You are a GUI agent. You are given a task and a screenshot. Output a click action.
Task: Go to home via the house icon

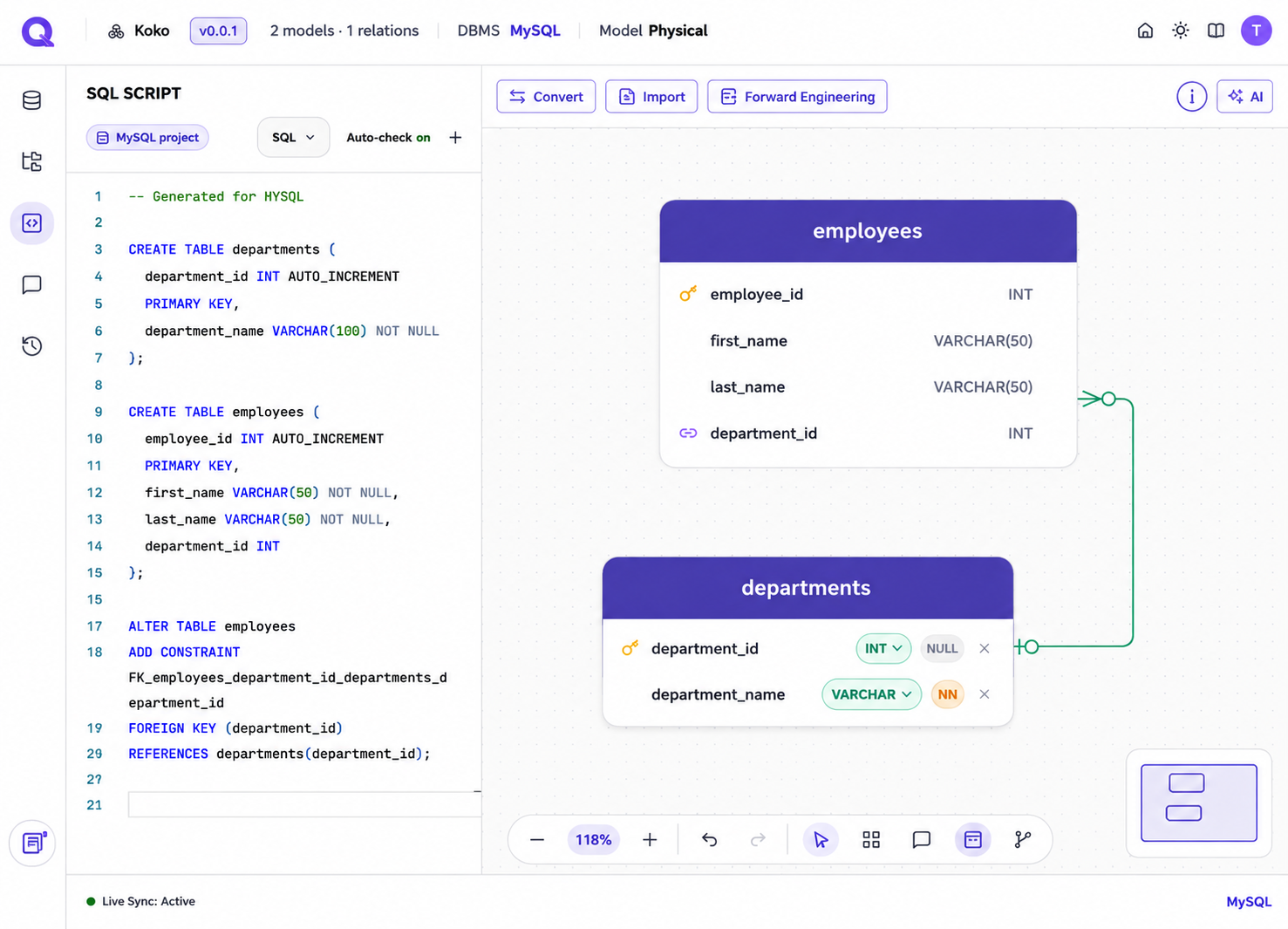(1145, 31)
